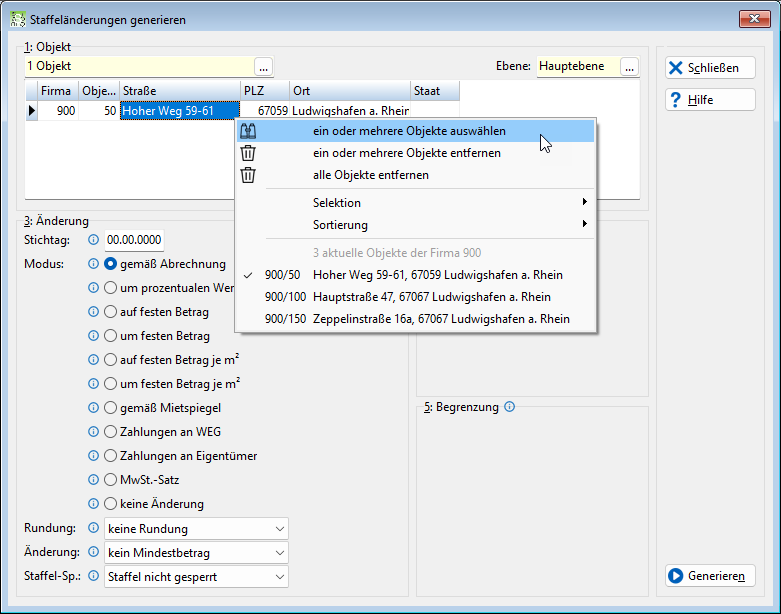Choose 'keine Änderung' mode radio button
Viewport: 781px width, 614px height.
pos(111,503)
